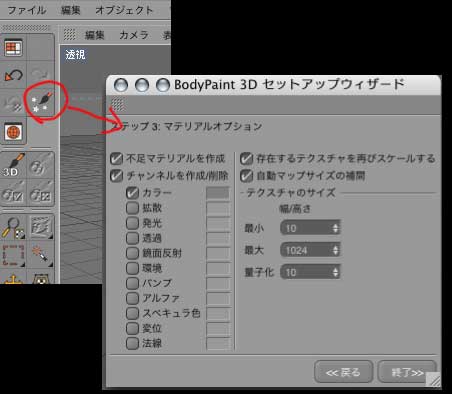Image resolution: width=452 pixels, height=394 pixels.
Task: Click the orange globe window icon
Action: [13, 132]
